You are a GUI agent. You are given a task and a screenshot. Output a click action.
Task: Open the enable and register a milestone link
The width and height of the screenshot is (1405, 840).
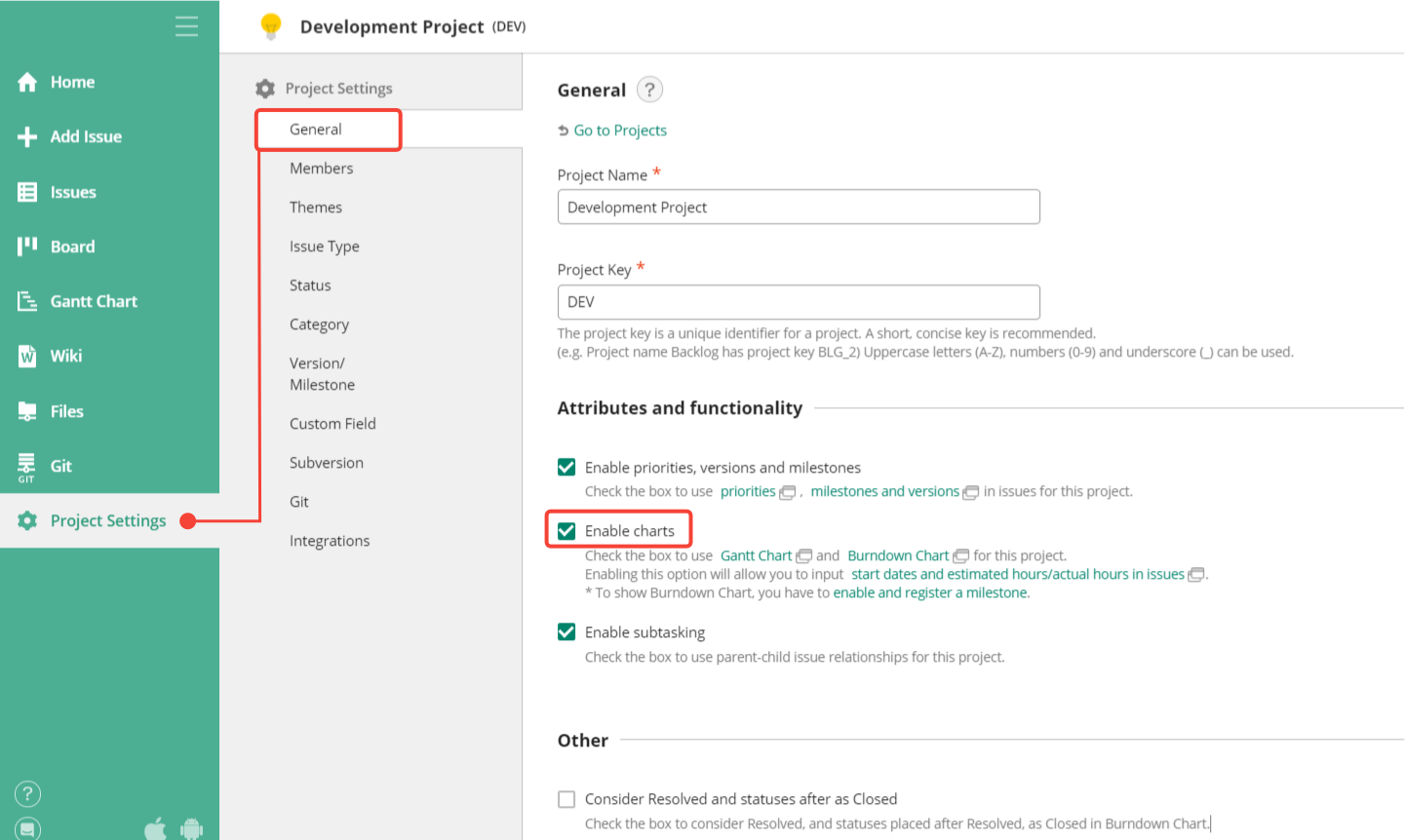click(x=931, y=592)
